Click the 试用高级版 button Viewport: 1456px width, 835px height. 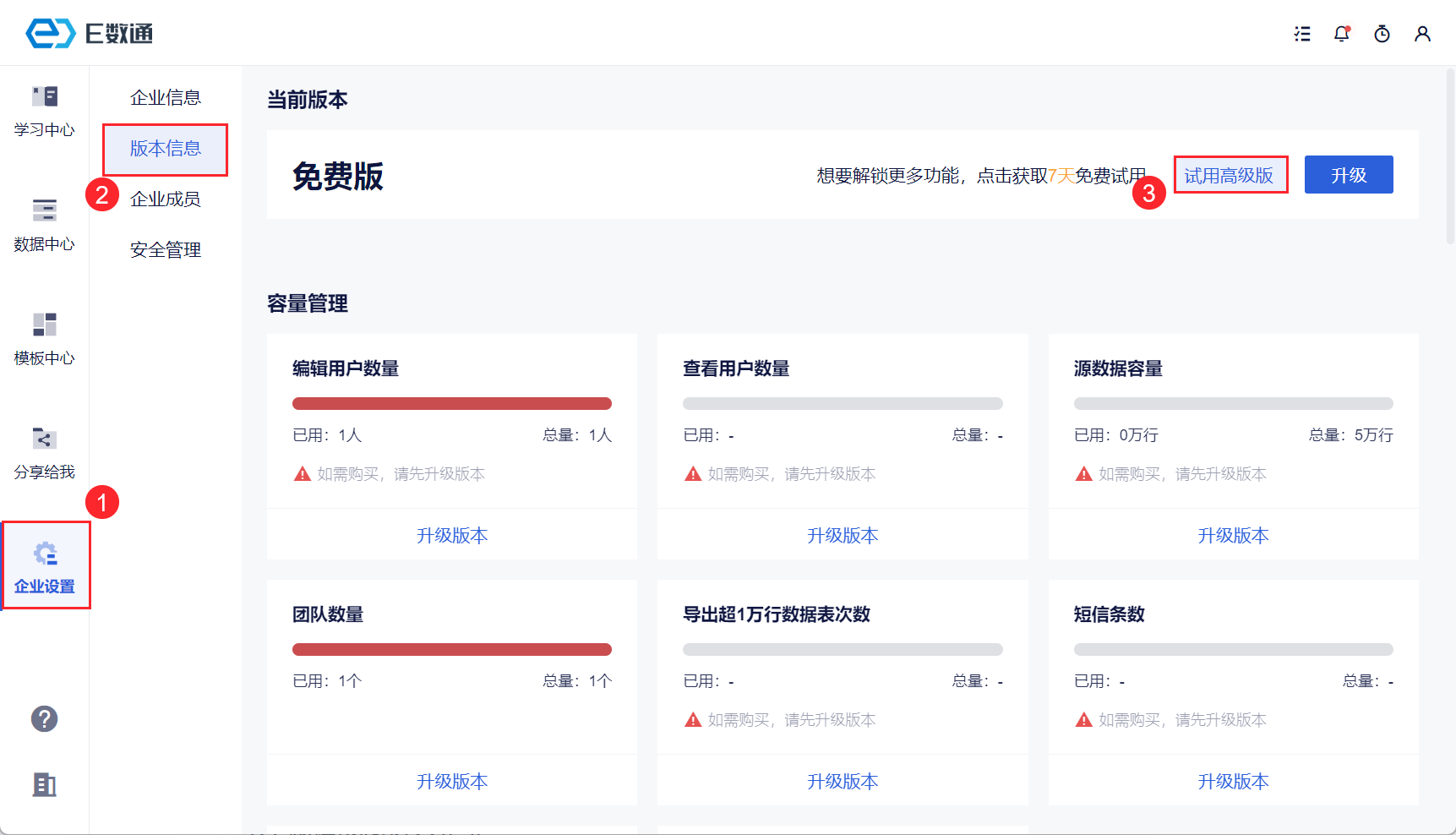(1230, 175)
